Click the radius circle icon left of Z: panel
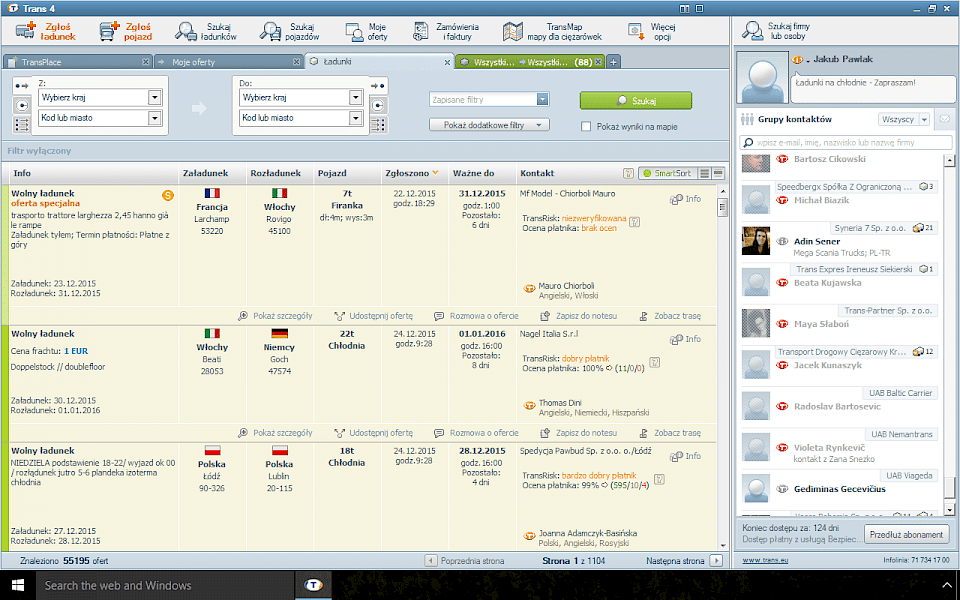This screenshot has width=960, height=600. pos(21,105)
